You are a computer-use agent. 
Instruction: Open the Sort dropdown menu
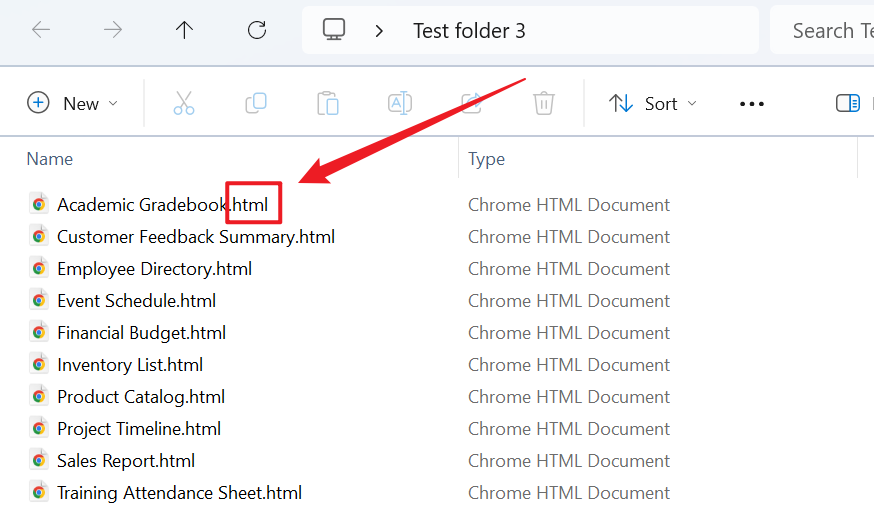point(653,104)
